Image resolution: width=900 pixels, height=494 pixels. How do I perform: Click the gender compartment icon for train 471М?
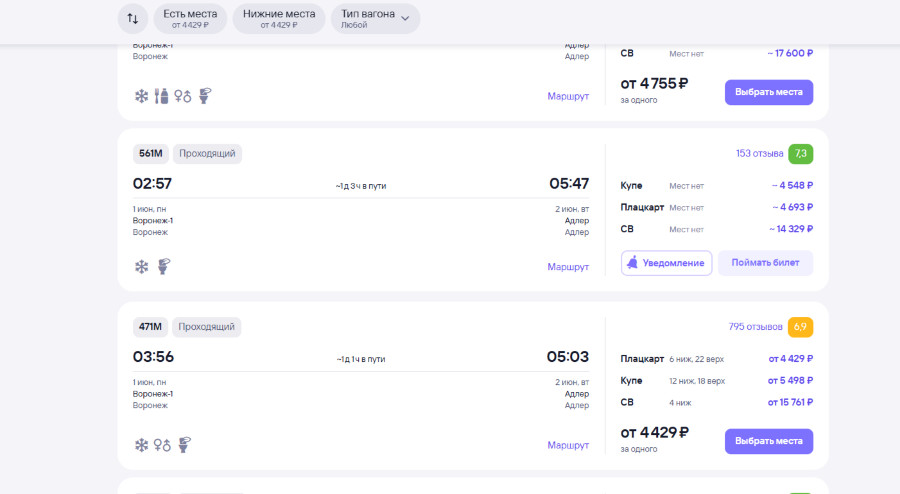(162, 445)
